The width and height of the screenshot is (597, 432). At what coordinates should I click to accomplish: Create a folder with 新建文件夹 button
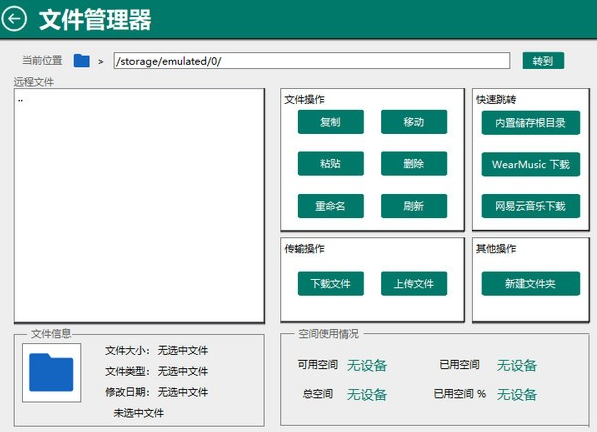(530, 284)
